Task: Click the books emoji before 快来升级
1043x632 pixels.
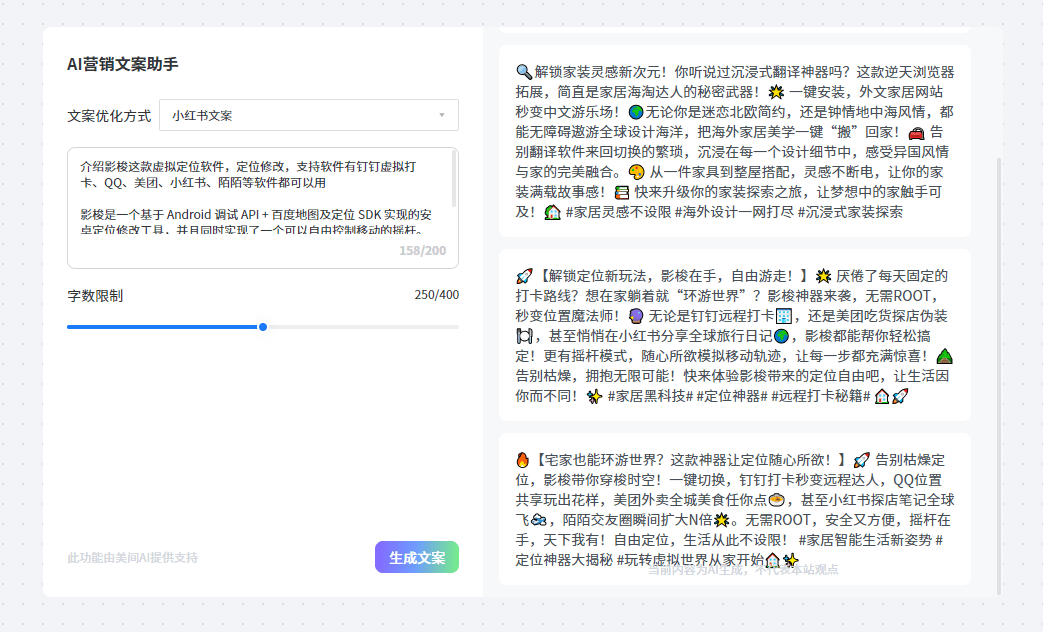Action: [621, 194]
